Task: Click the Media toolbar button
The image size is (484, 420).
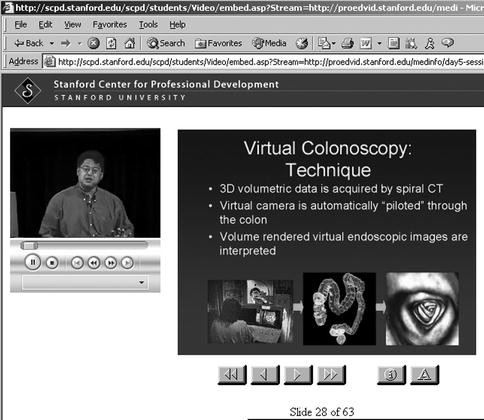Action: pos(269,43)
